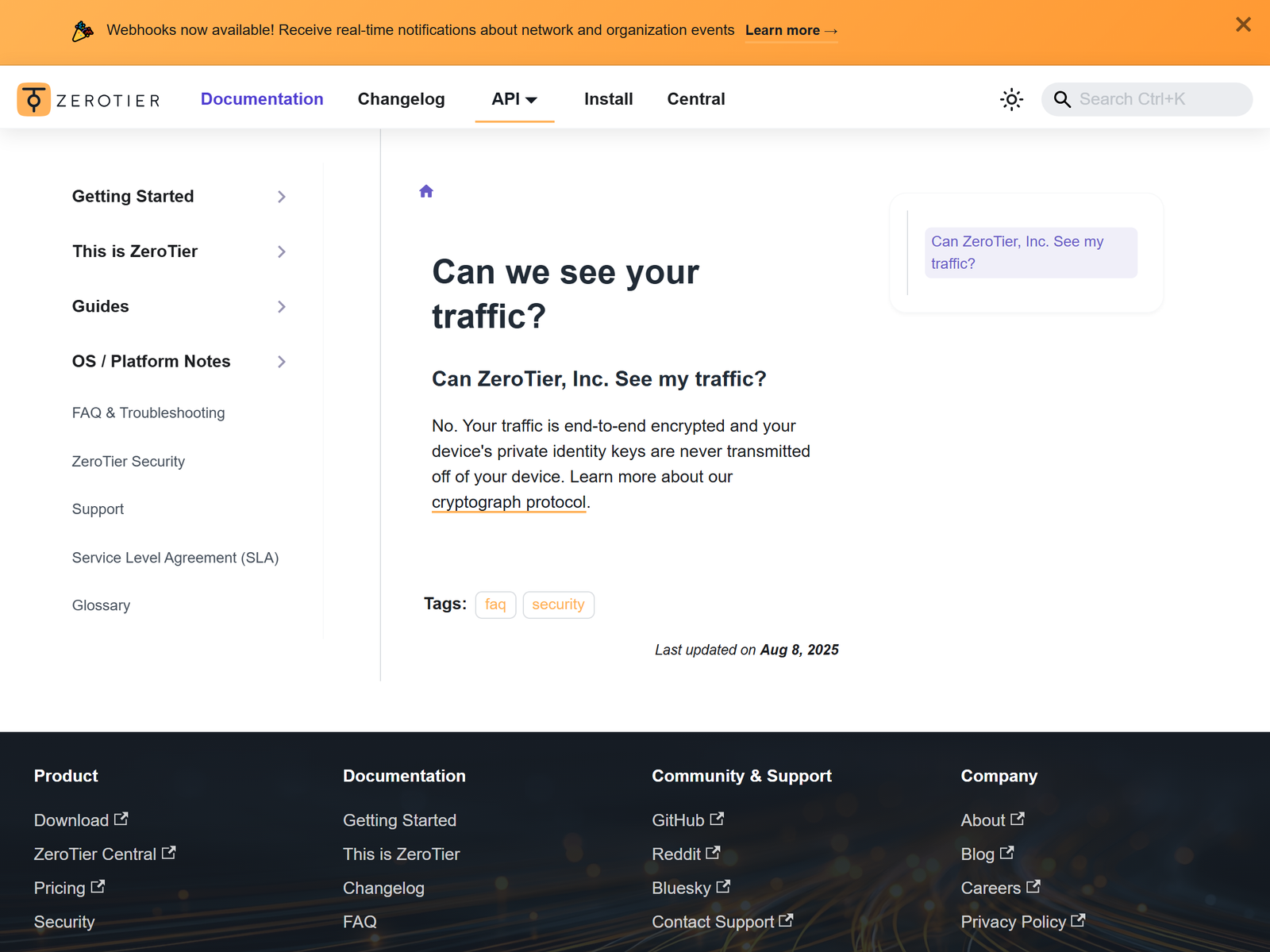
Task: Select OS / Platform Notes in sidebar
Action: click(152, 361)
